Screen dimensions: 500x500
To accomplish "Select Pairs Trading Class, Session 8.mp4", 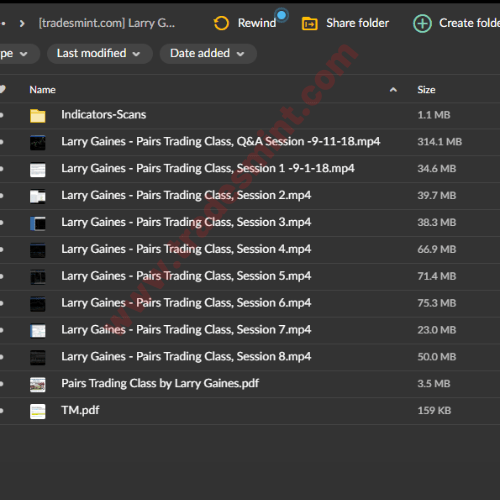I will pos(186,357).
